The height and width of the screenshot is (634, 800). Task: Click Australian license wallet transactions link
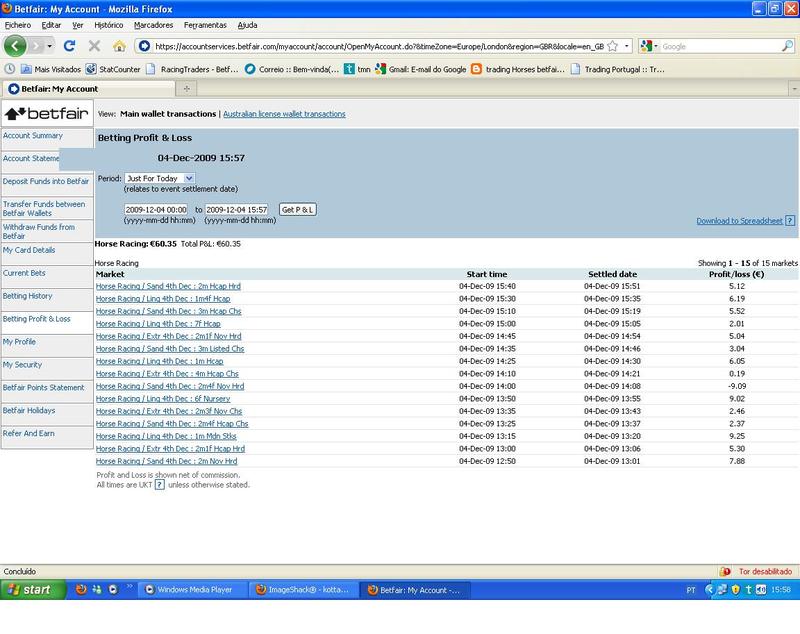(x=284, y=114)
